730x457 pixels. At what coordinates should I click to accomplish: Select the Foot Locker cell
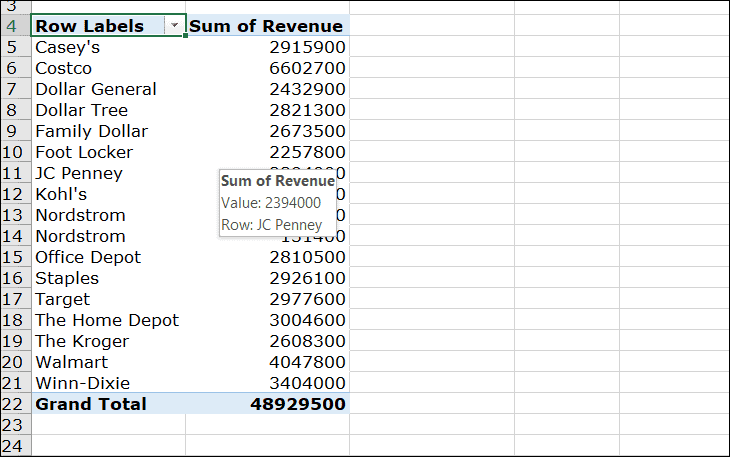point(108,152)
